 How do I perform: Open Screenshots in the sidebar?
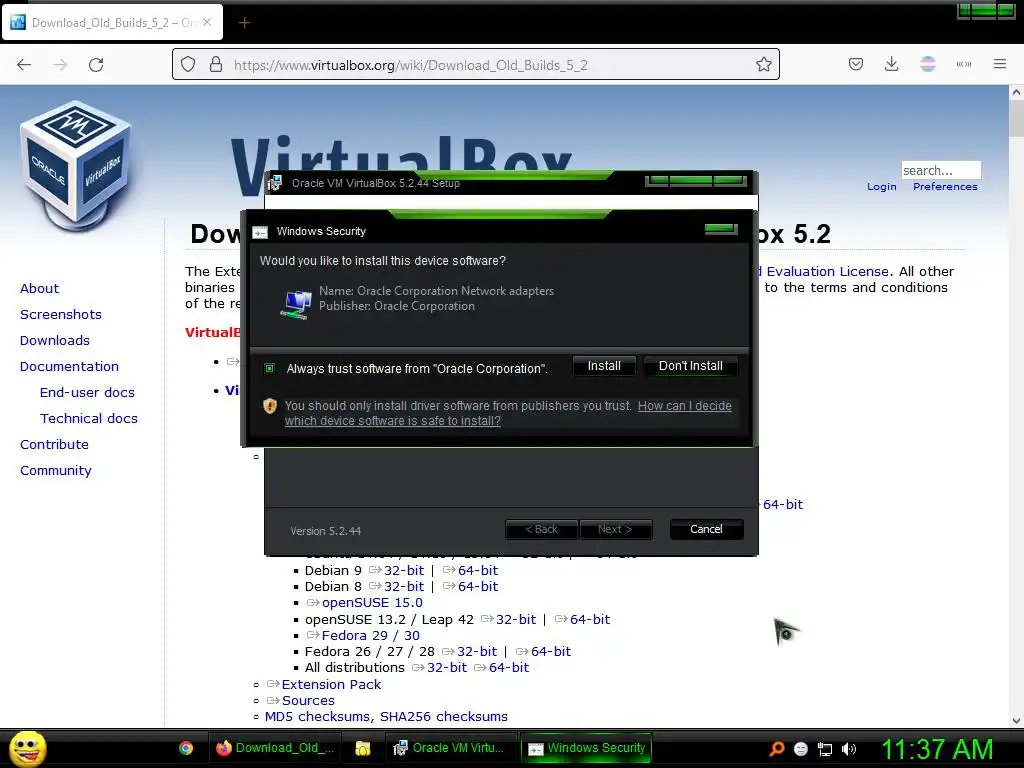tap(61, 315)
